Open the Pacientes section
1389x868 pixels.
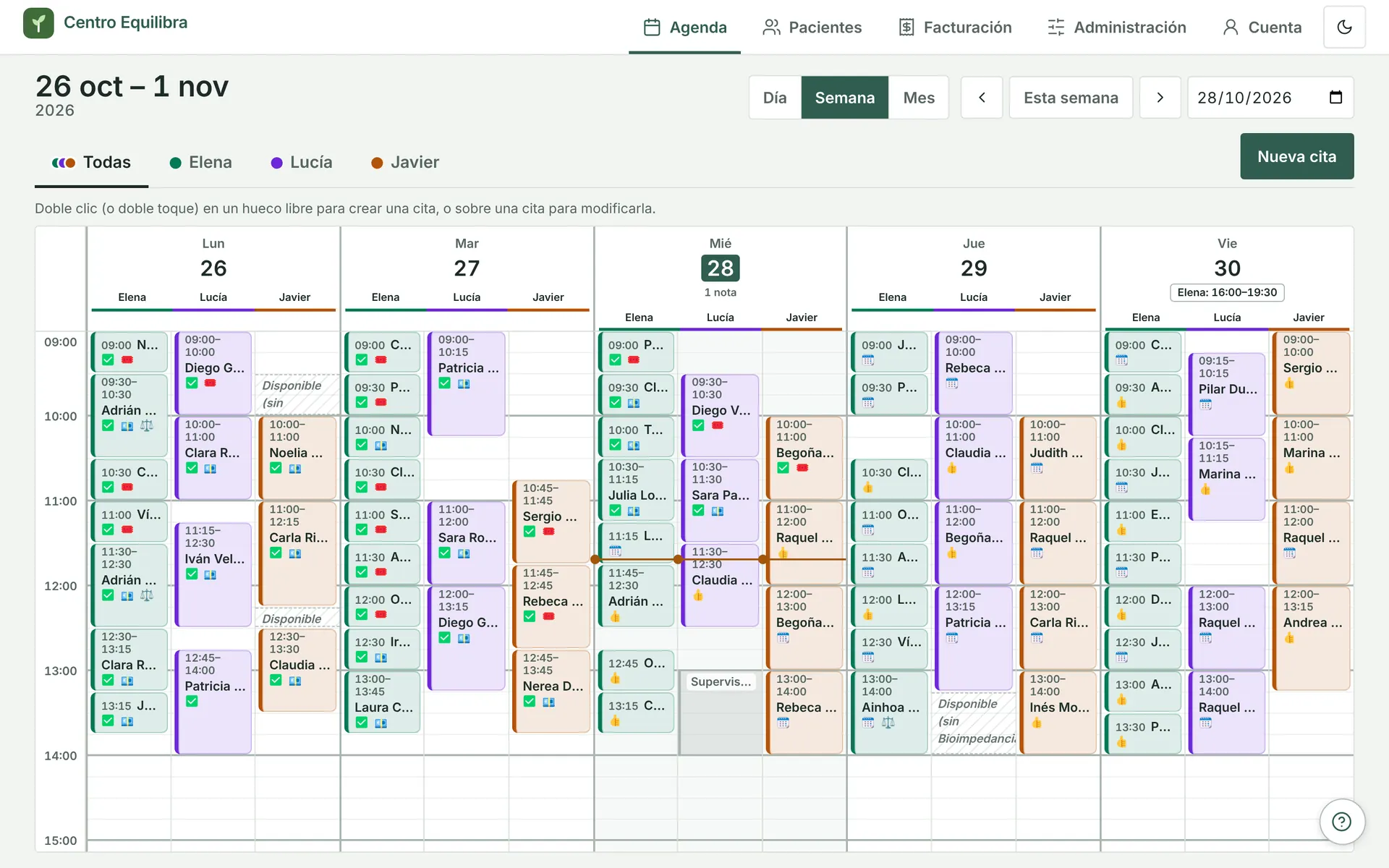[x=812, y=27]
